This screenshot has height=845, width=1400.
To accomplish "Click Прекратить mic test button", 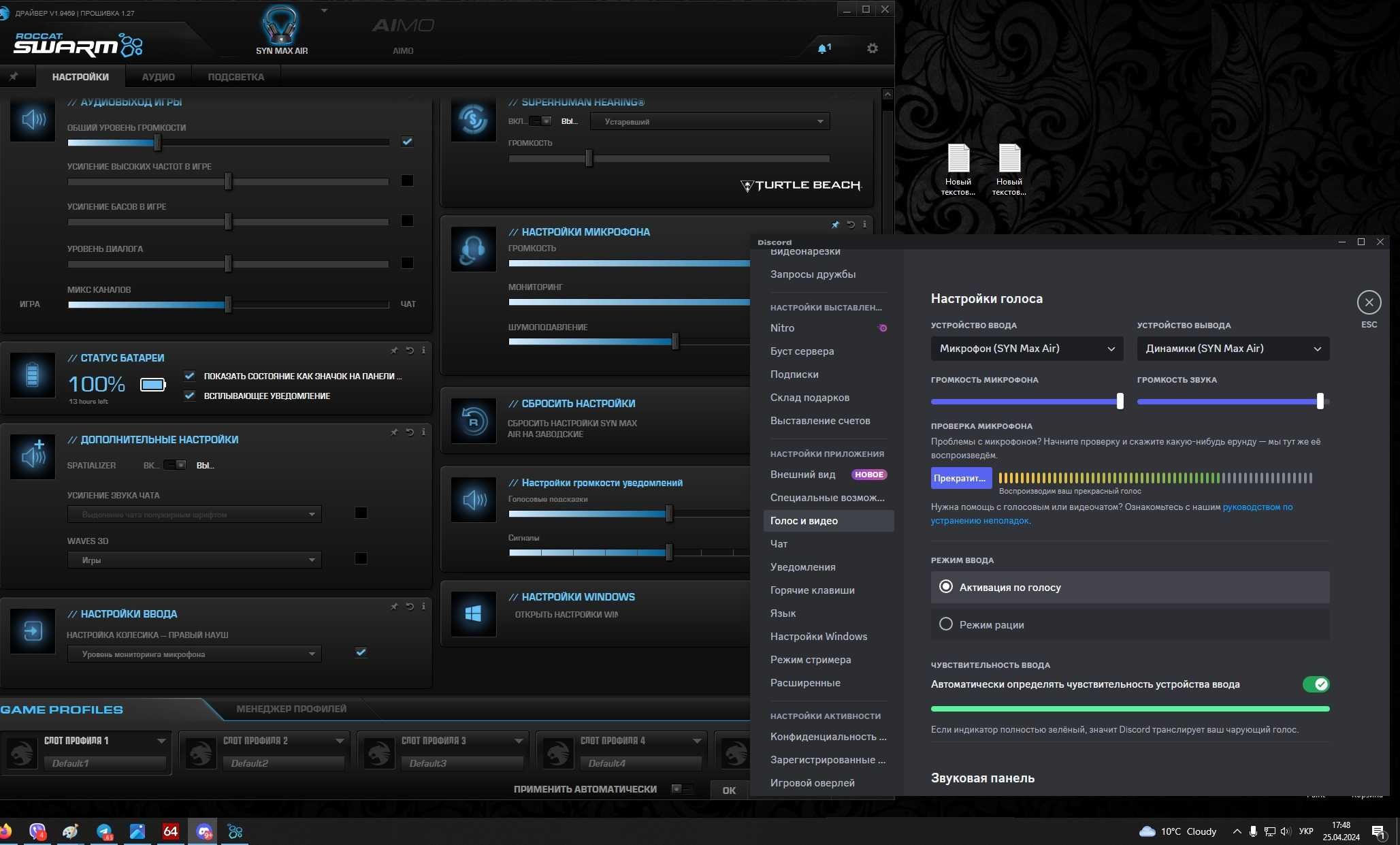I will point(961,478).
